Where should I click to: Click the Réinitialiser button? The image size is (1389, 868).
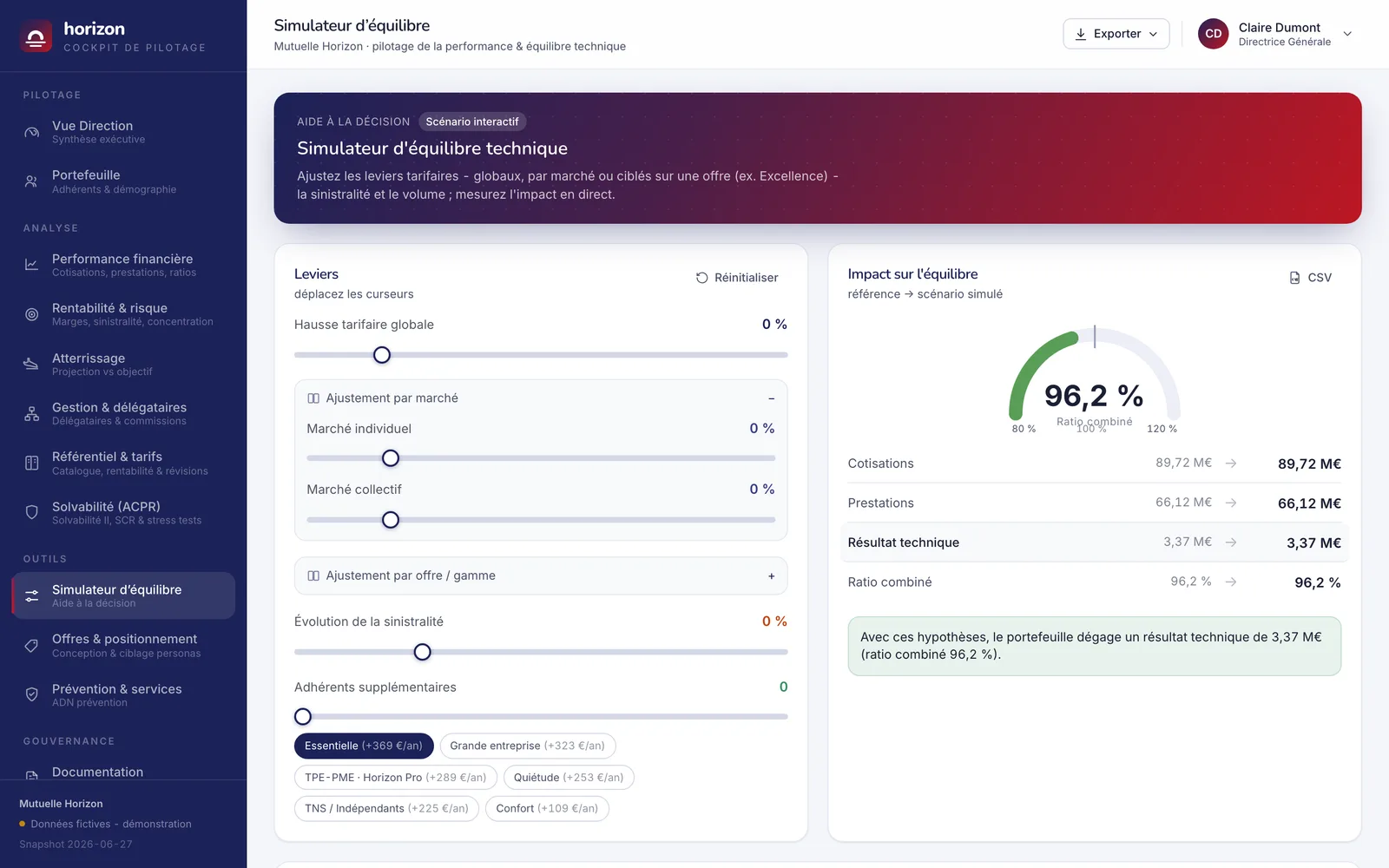[x=737, y=278]
